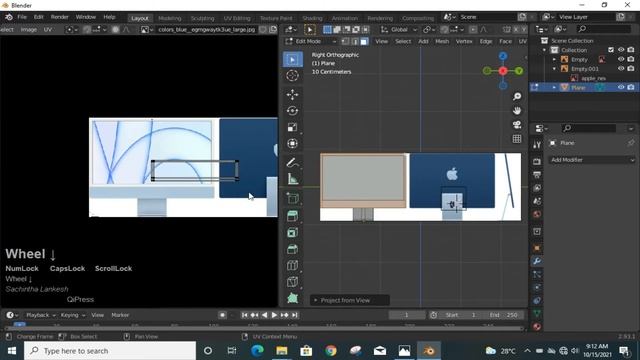Open the Object properties orange square tab
Viewport: 640px width, 360px height.
tap(537, 248)
